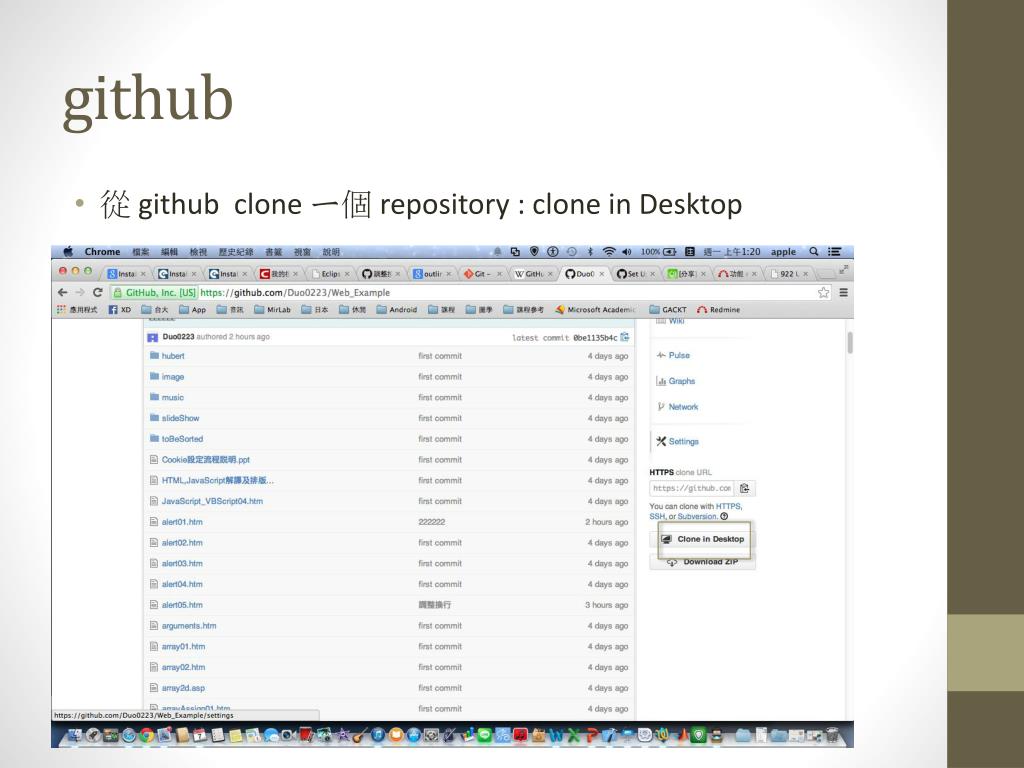Open the 歷史紀錄 menu
1024x768 pixels.
point(236,251)
